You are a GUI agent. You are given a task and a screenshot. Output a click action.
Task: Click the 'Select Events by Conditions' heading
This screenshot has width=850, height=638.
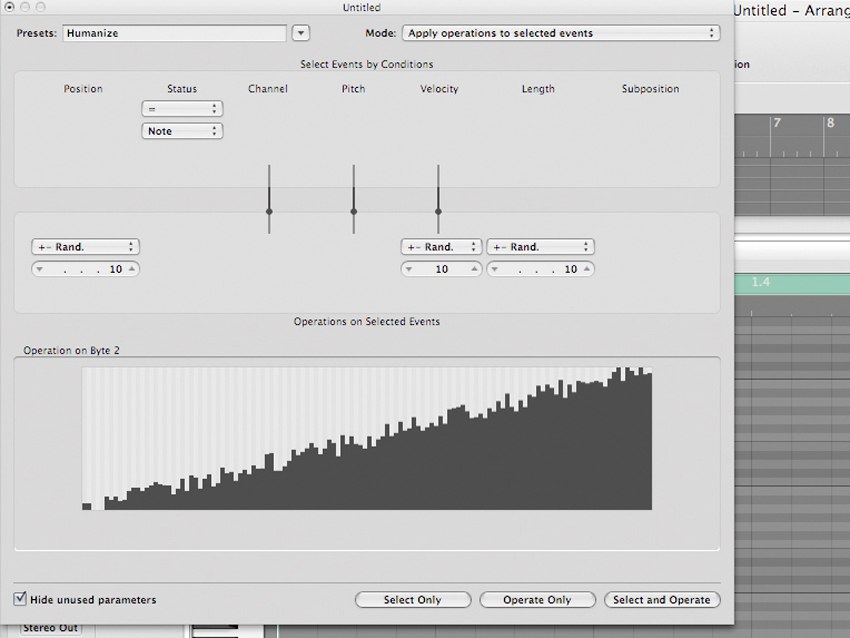click(x=367, y=65)
